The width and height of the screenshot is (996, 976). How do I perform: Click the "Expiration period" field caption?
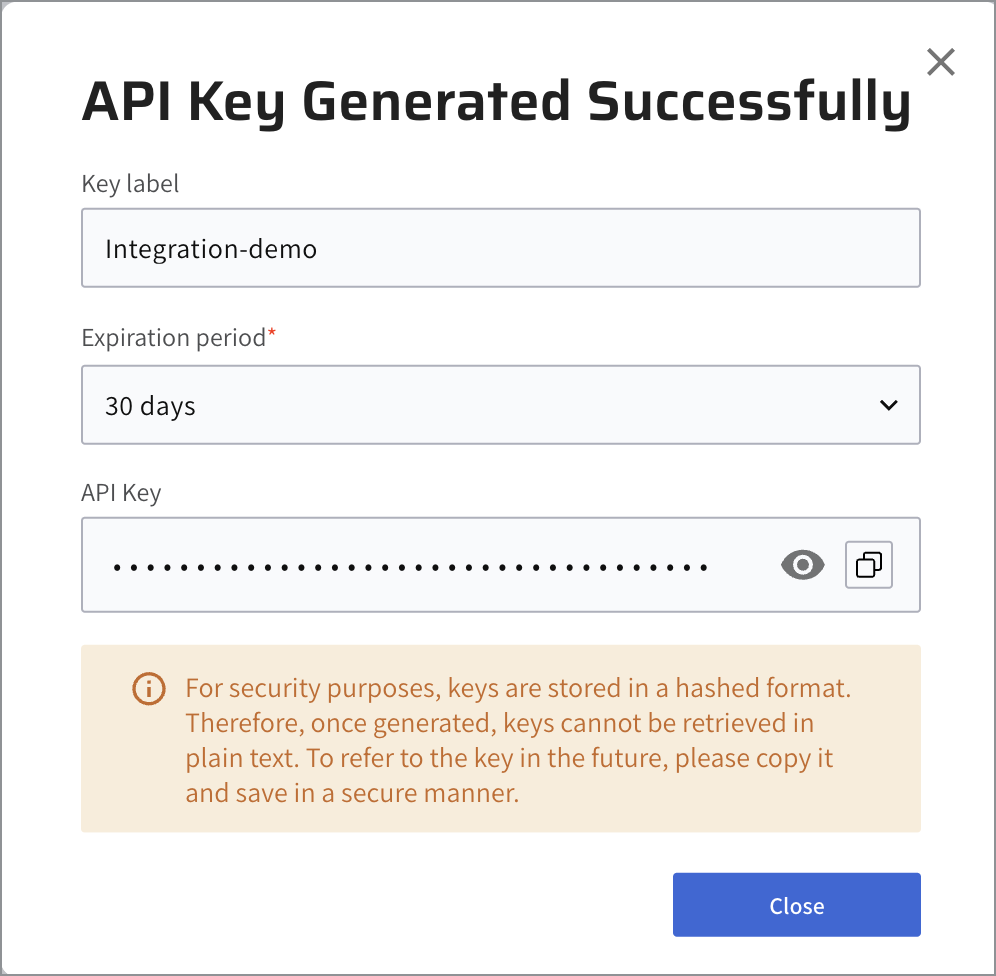coord(173,338)
